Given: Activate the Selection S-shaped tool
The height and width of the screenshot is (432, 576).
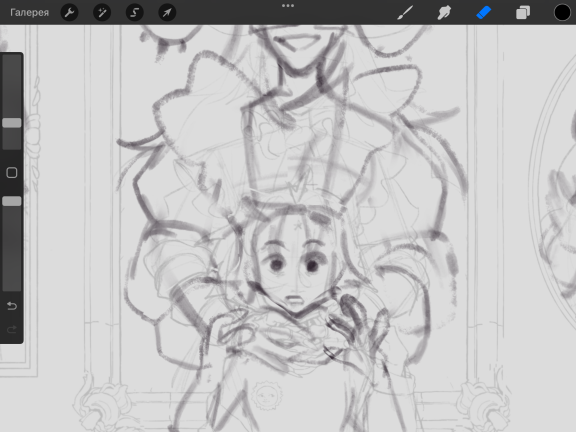Looking at the screenshot, I should click(x=134, y=13).
